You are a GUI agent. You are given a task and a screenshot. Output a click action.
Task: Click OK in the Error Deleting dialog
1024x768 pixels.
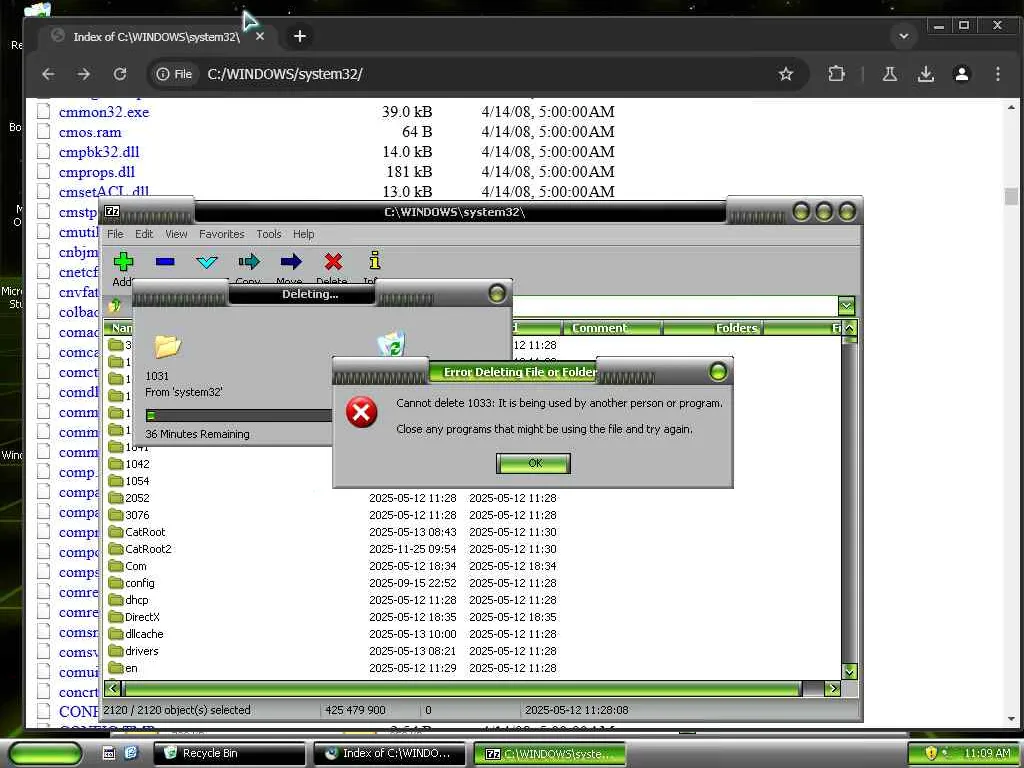pyautogui.click(x=534, y=463)
